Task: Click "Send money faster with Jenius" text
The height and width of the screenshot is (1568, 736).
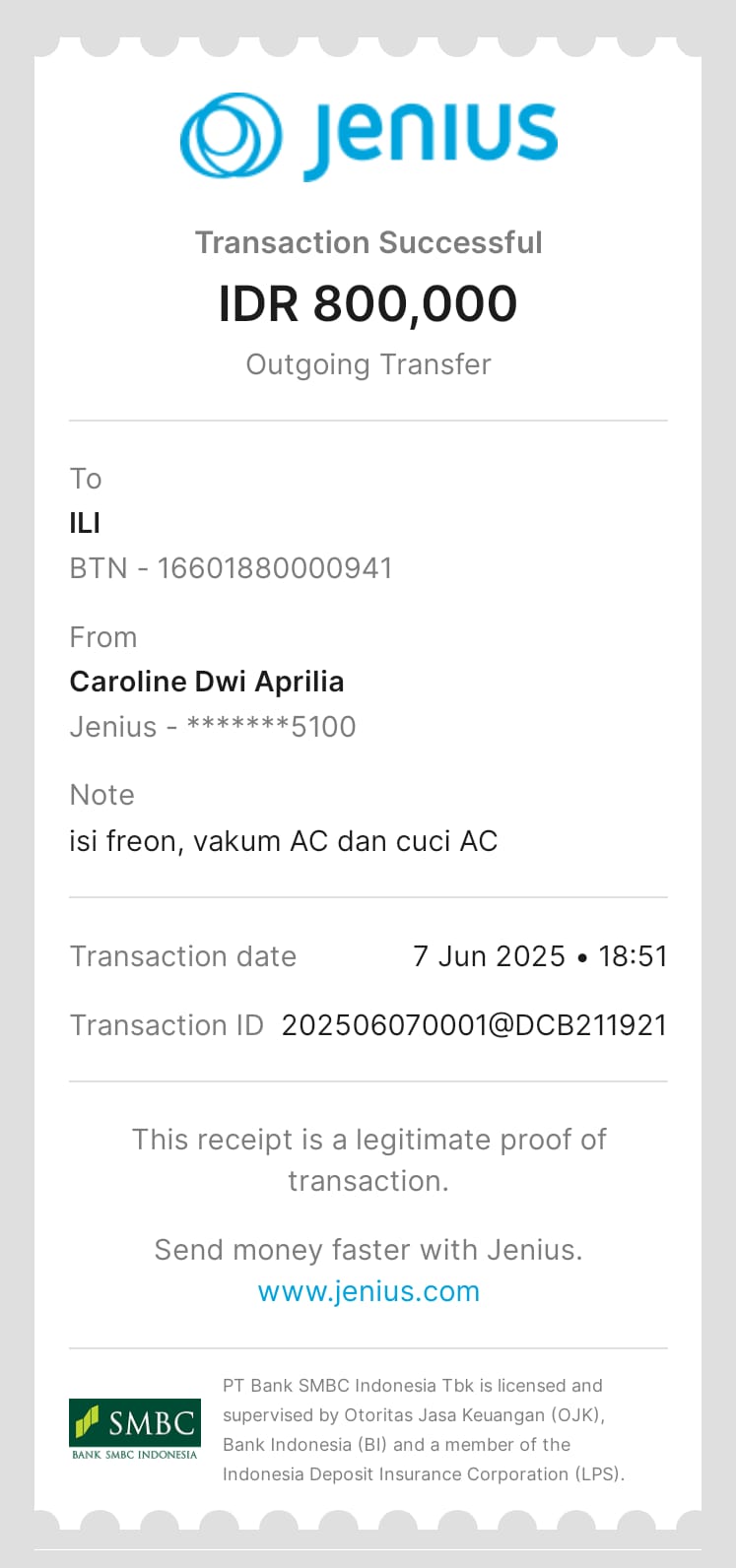Action: pyautogui.click(x=368, y=1250)
